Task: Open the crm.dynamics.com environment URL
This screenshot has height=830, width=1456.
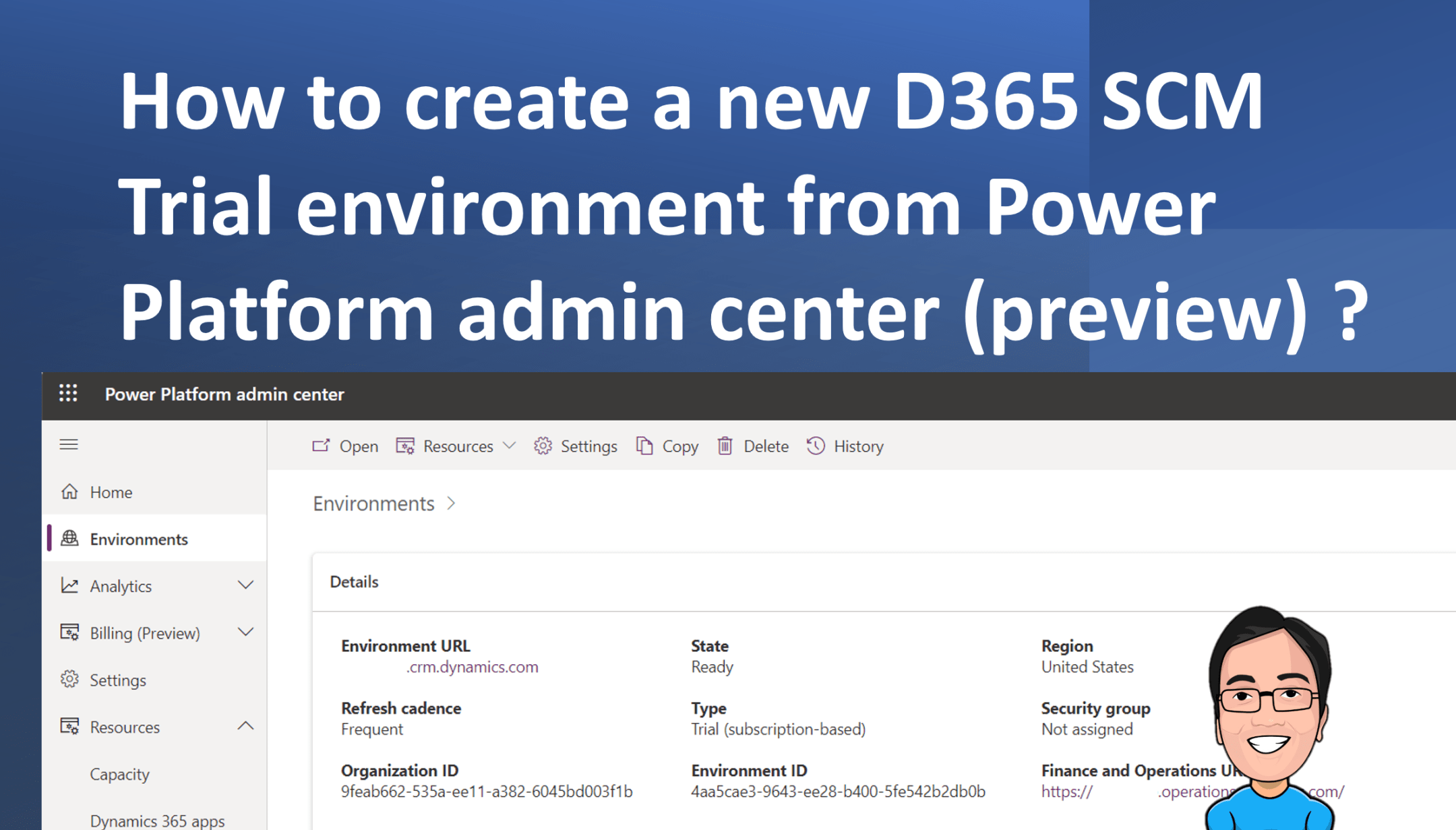Action: [472, 667]
